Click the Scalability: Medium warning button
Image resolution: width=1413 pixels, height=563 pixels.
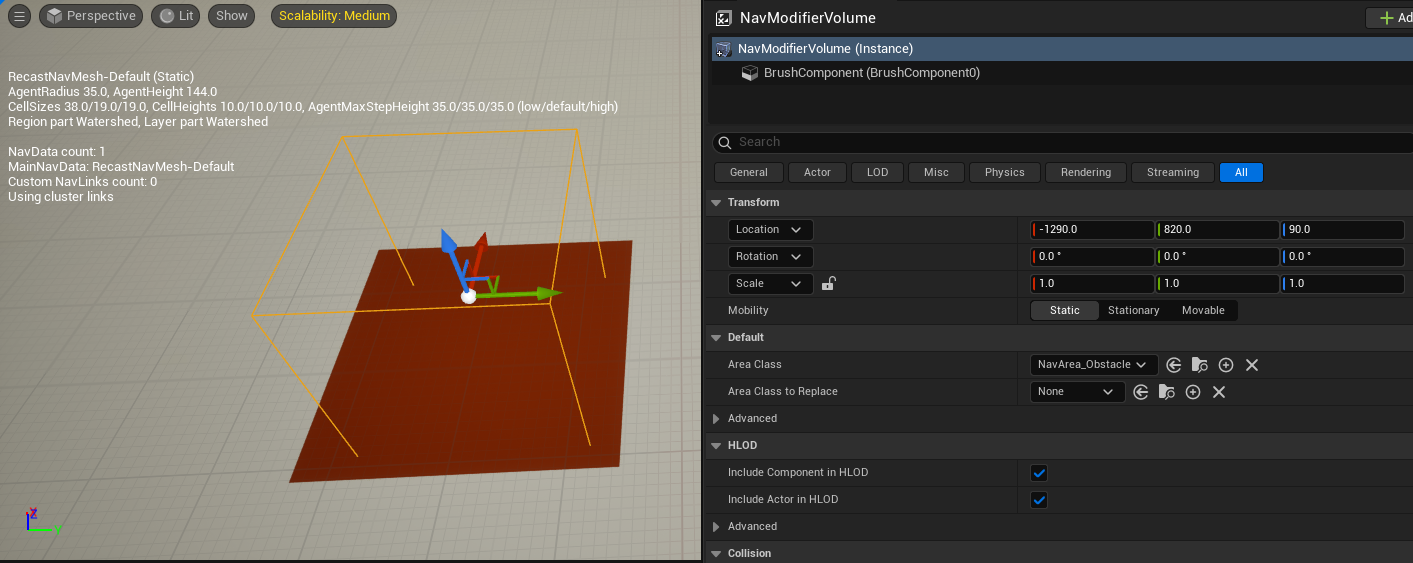(x=334, y=16)
